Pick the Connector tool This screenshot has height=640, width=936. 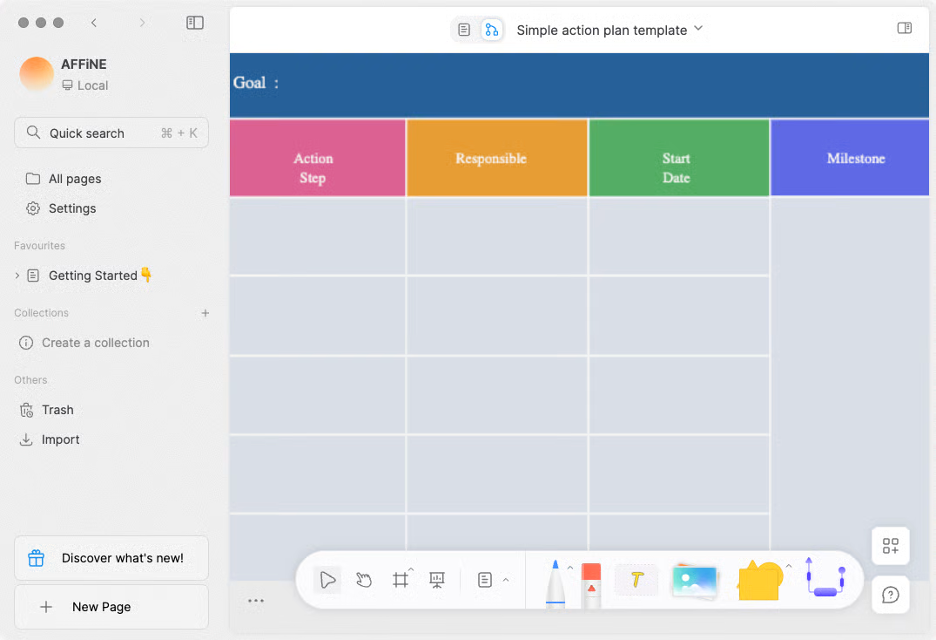(x=825, y=580)
